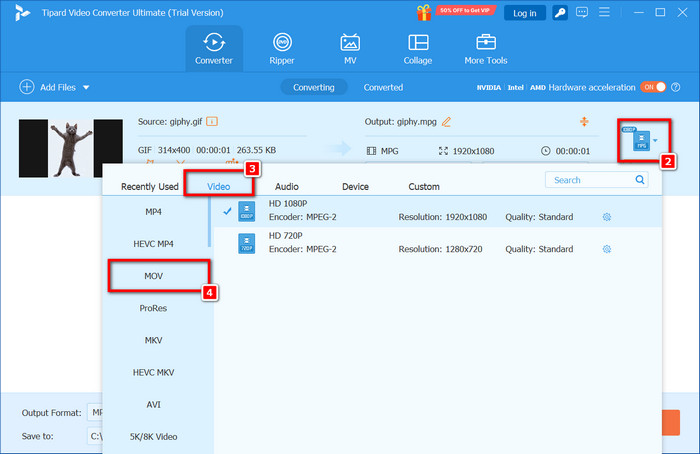Click the gift box promotion icon
The height and width of the screenshot is (454, 700).
point(424,12)
